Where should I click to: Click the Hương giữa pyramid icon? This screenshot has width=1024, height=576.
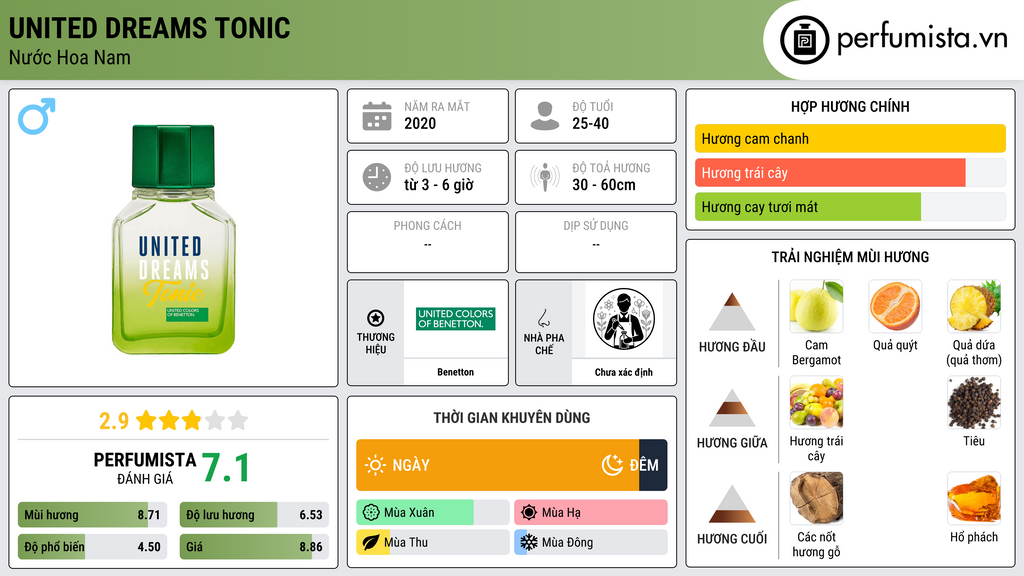(x=732, y=408)
